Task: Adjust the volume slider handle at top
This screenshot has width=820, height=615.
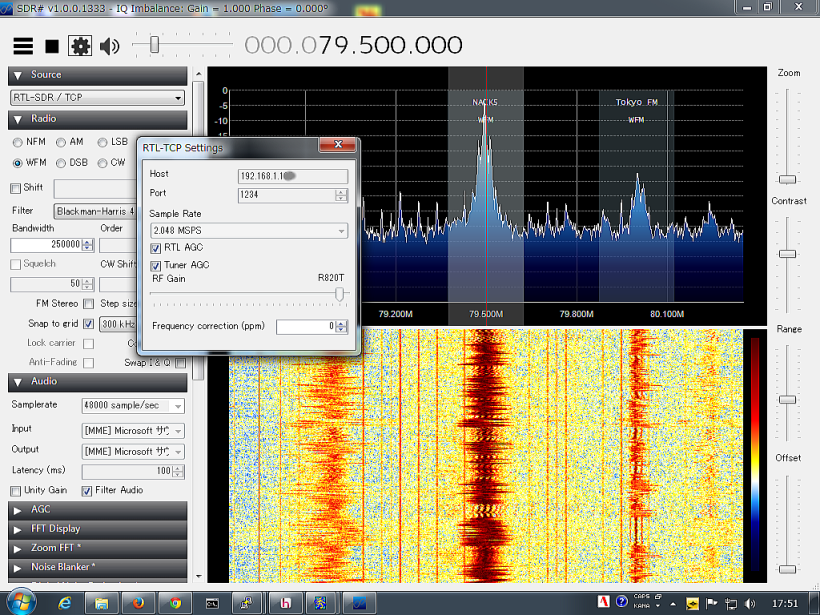Action: (154, 45)
